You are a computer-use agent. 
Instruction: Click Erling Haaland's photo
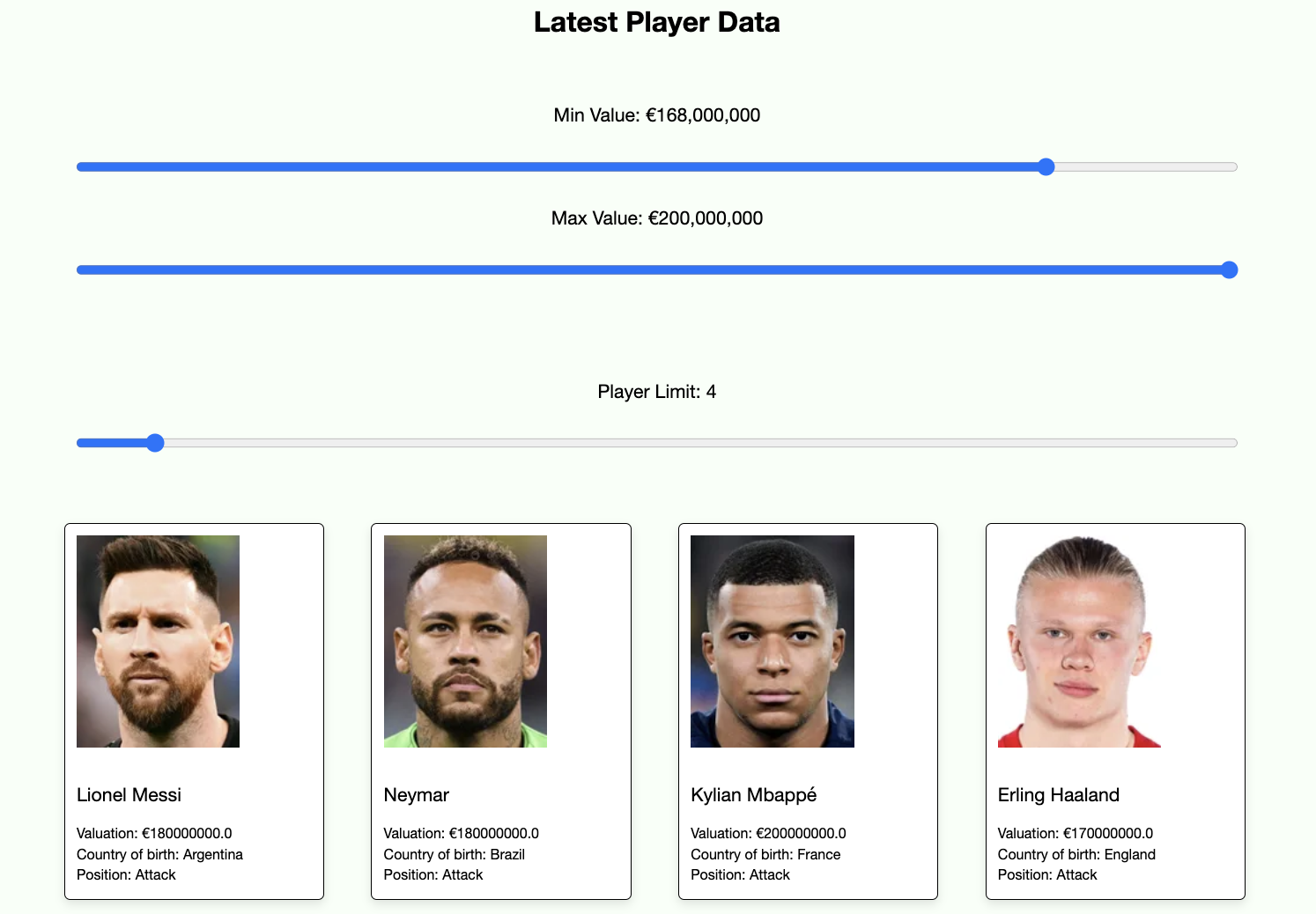1079,641
